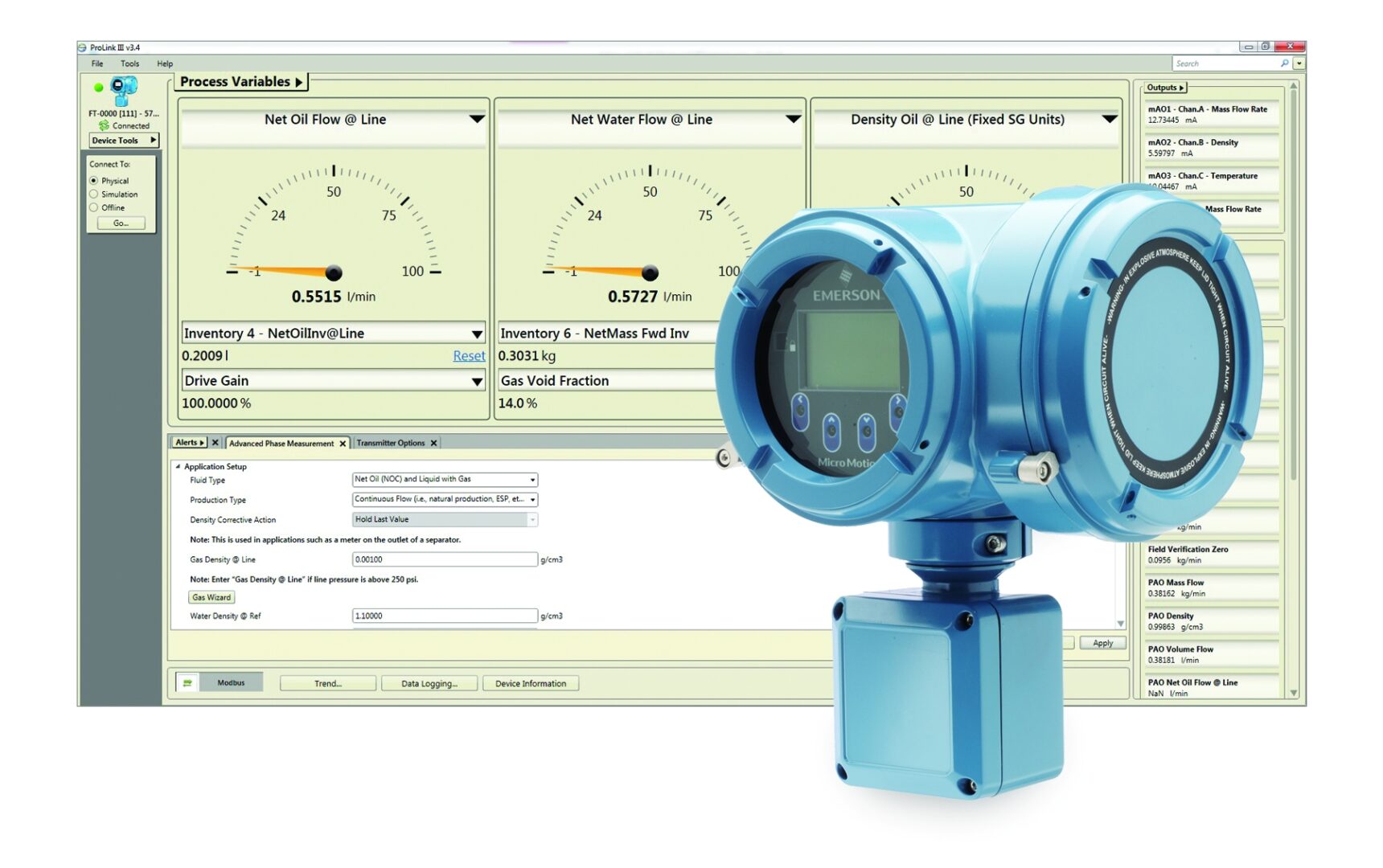The width and height of the screenshot is (1383, 868).
Task: Click the Go... connect button
Action: [121, 223]
